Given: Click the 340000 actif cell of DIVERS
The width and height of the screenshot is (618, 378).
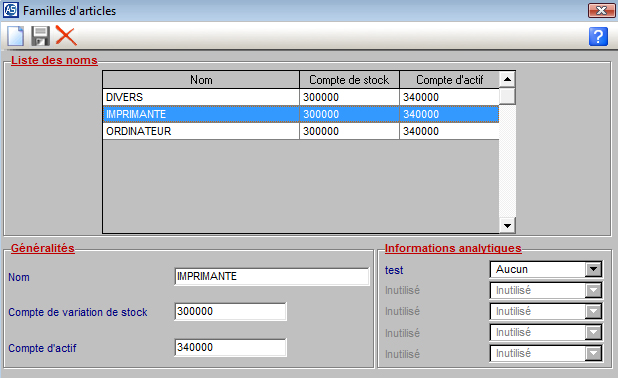Looking at the screenshot, I should click(x=449, y=97).
